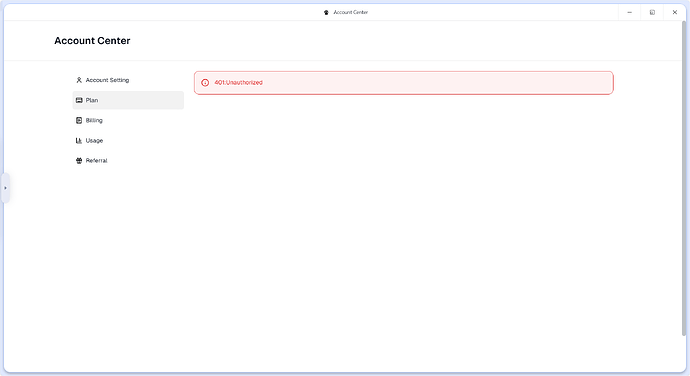Maximize the Account Center window
Viewport: 690px width, 376px height.
pyautogui.click(x=652, y=12)
